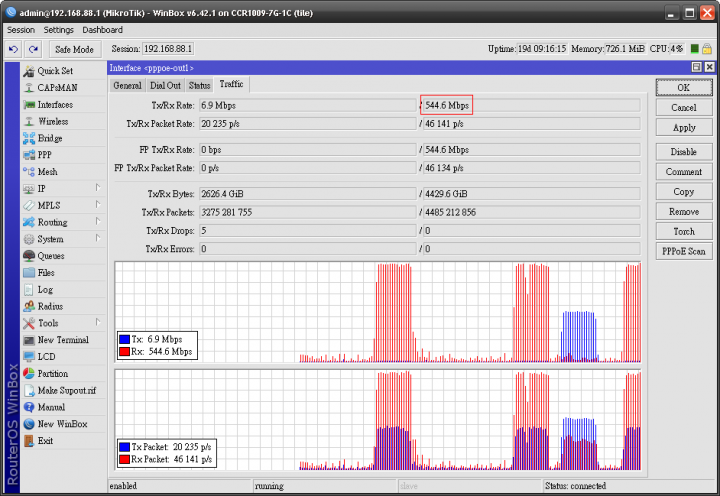Click the Tx Bytes 2626.4 GiB field
720x496 pixels.
click(x=308, y=194)
